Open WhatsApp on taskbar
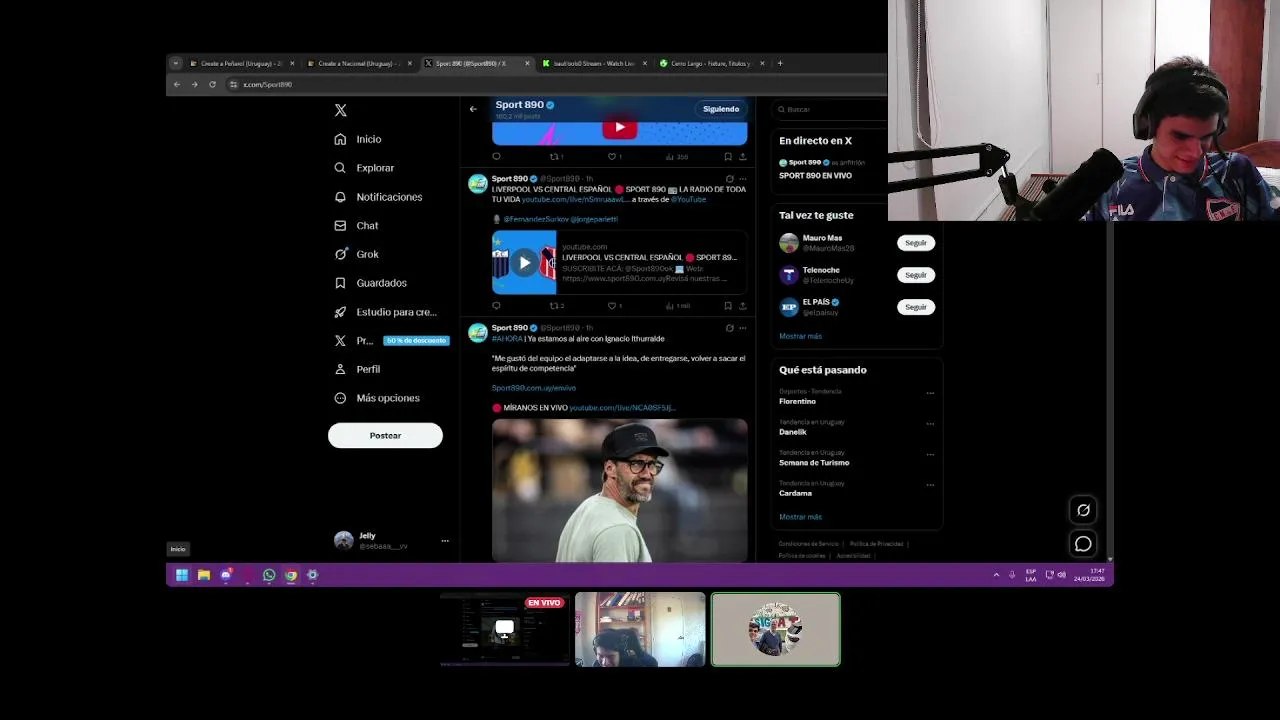Image resolution: width=1280 pixels, height=720 pixels. click(x=269, y=575)
